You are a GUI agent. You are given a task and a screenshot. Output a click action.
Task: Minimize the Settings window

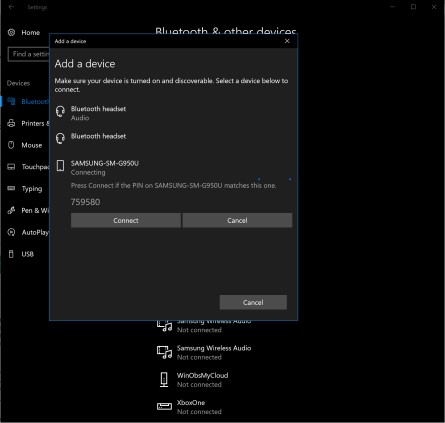393,7
